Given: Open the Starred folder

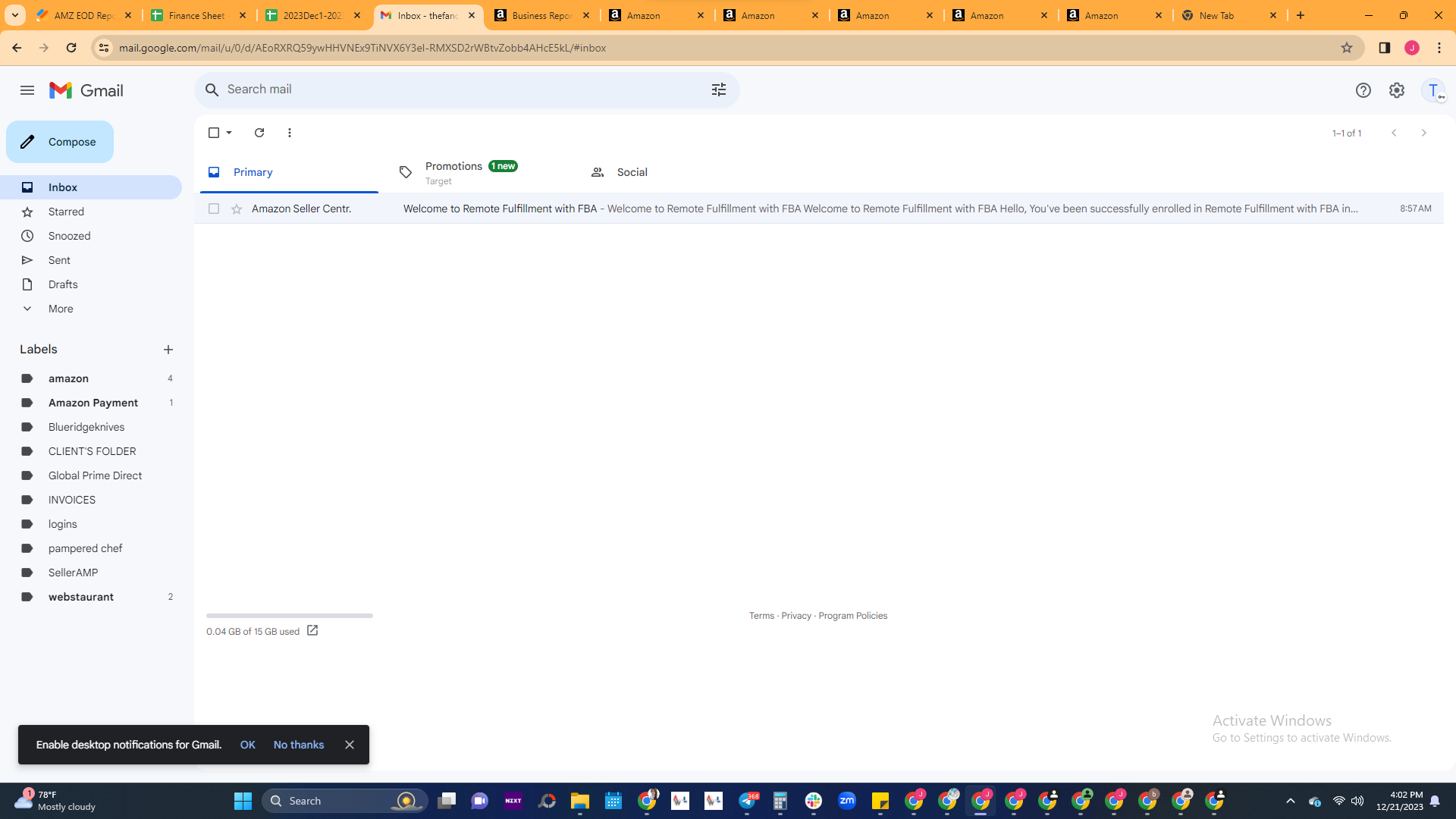Looking at the screenshot, I should (91, 212).
